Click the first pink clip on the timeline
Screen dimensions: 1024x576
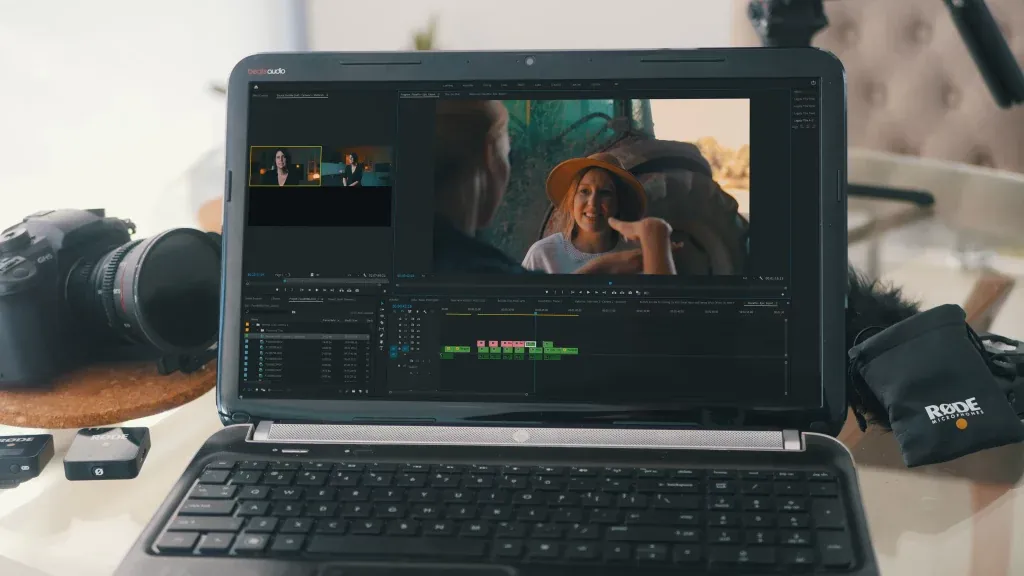[x=481, y=344]
